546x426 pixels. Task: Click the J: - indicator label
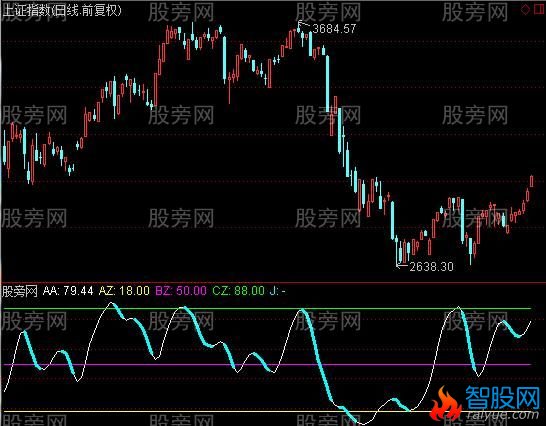point(278,291)
